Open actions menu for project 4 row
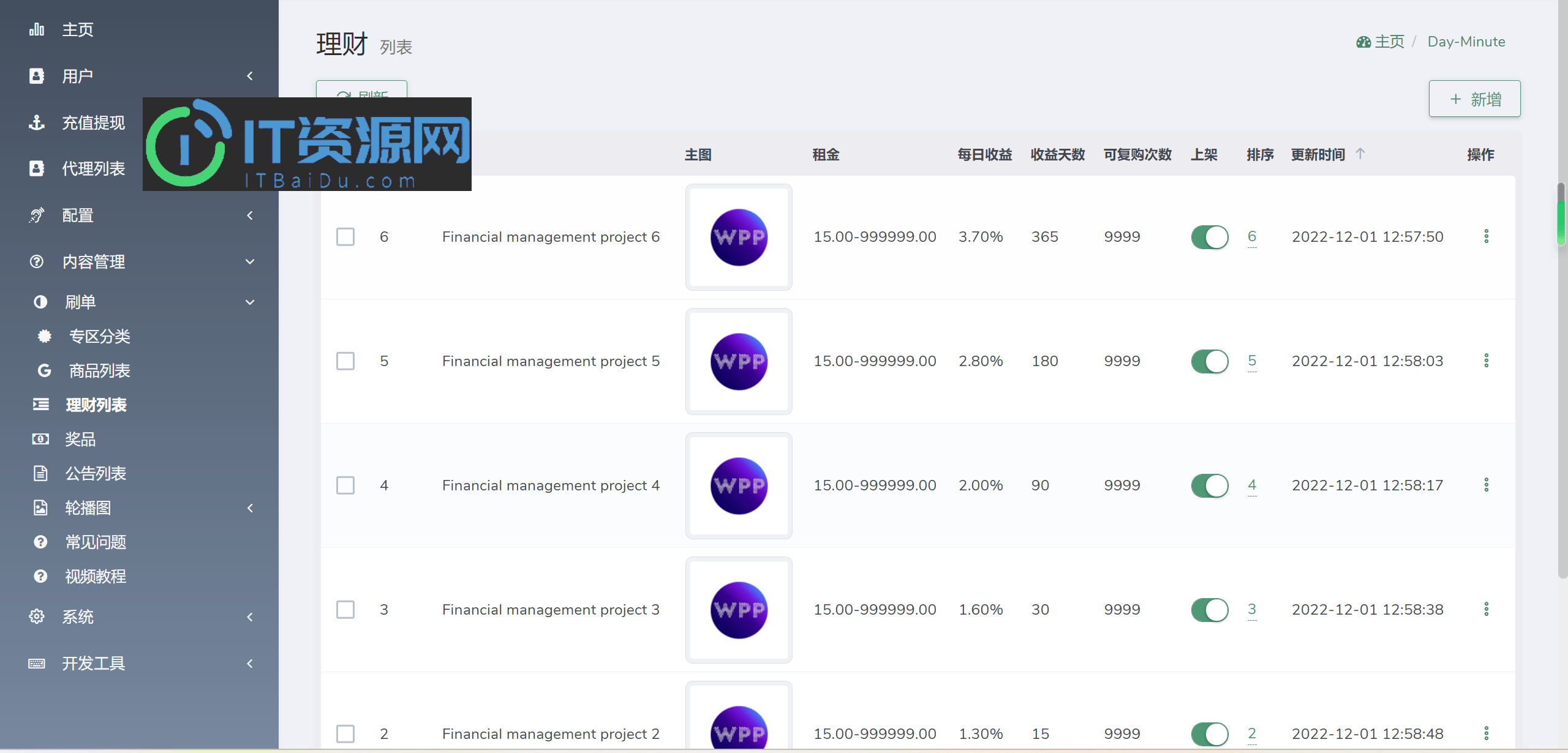The height and width of the screenshot is (753, 1568). coord(1486,485)
